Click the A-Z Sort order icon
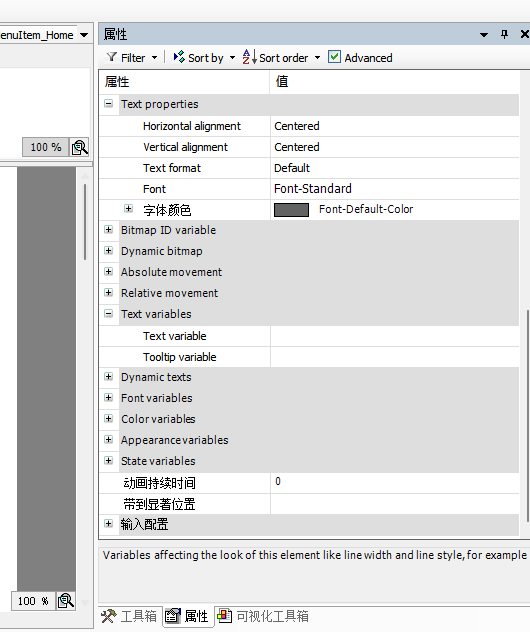 coord(249,57)
